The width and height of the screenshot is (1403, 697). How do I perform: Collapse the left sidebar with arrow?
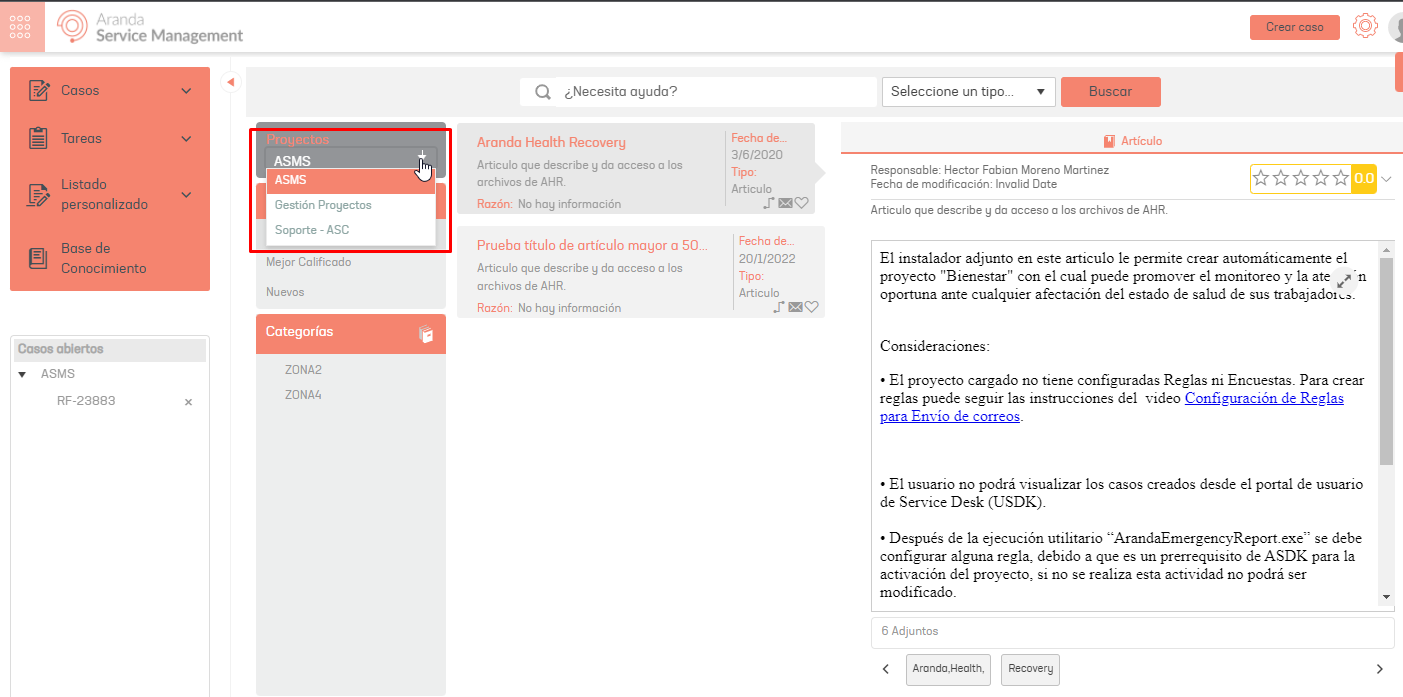pos(231,82)
